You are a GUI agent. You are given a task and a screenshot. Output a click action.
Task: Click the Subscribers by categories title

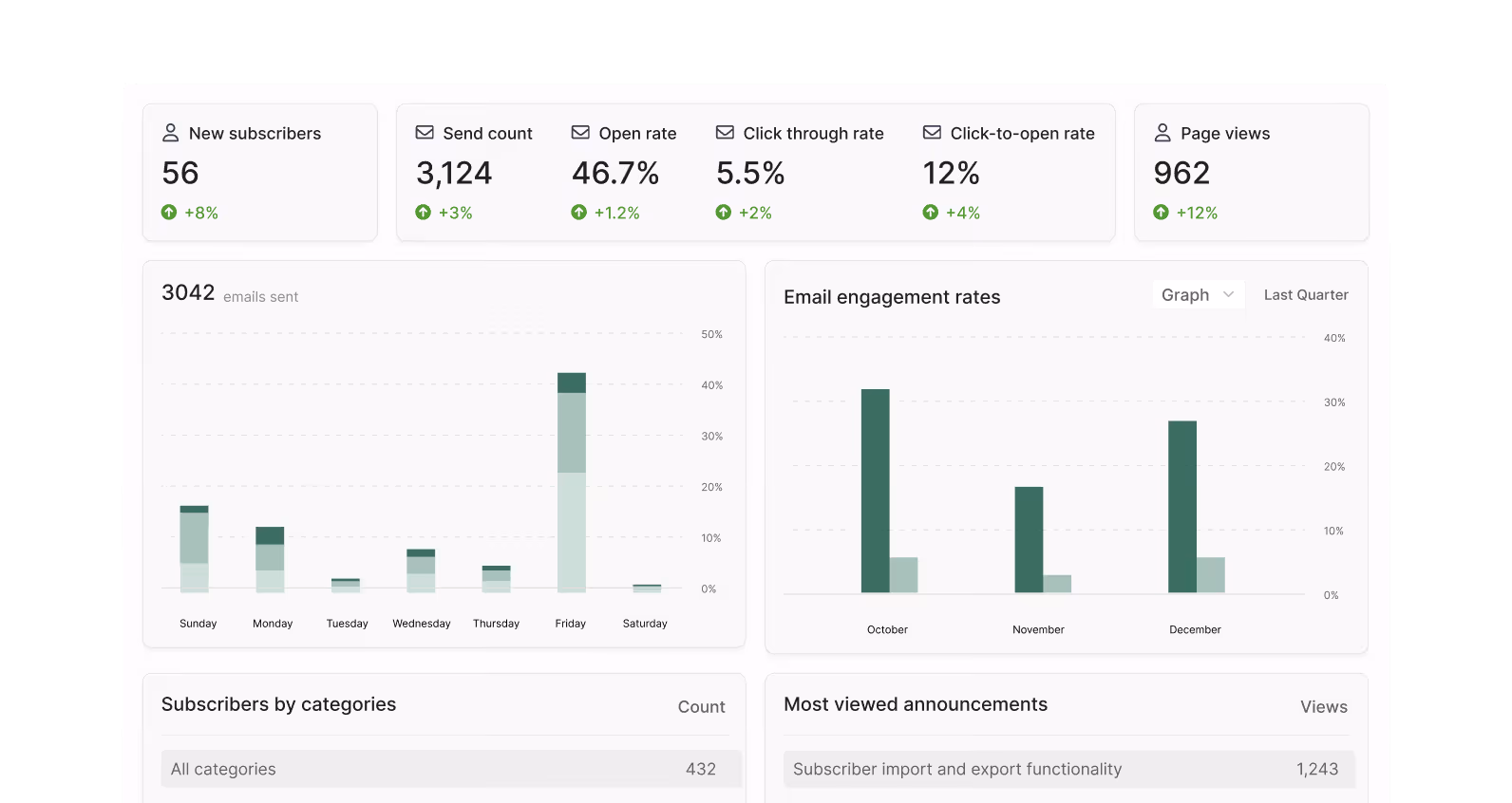tap(278, 704)
